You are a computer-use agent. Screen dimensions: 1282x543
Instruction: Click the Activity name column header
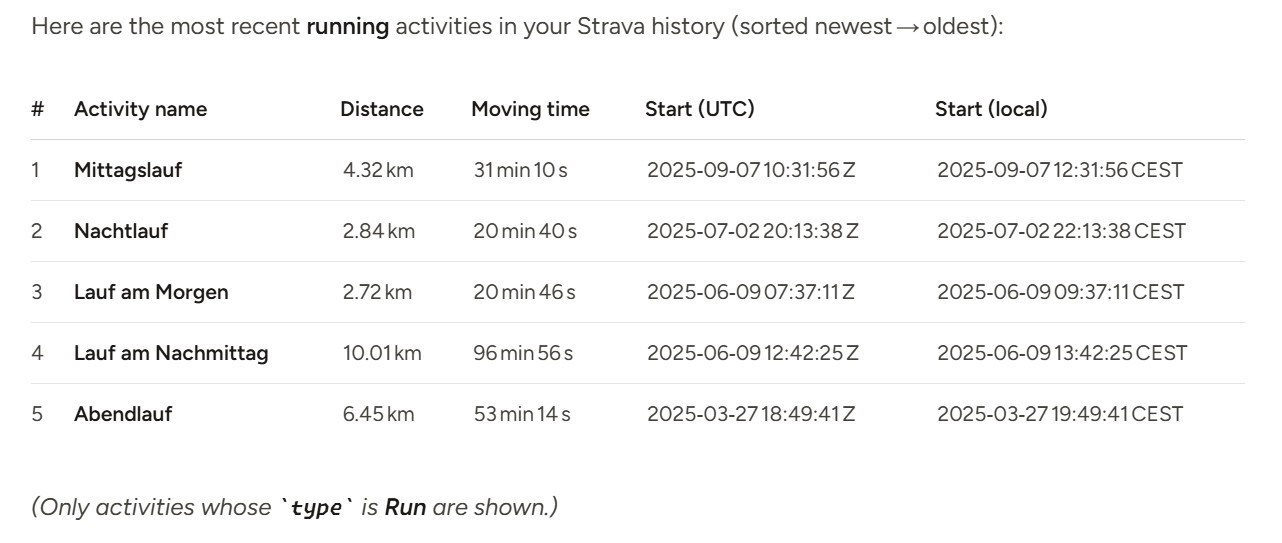tap(140, 109)
